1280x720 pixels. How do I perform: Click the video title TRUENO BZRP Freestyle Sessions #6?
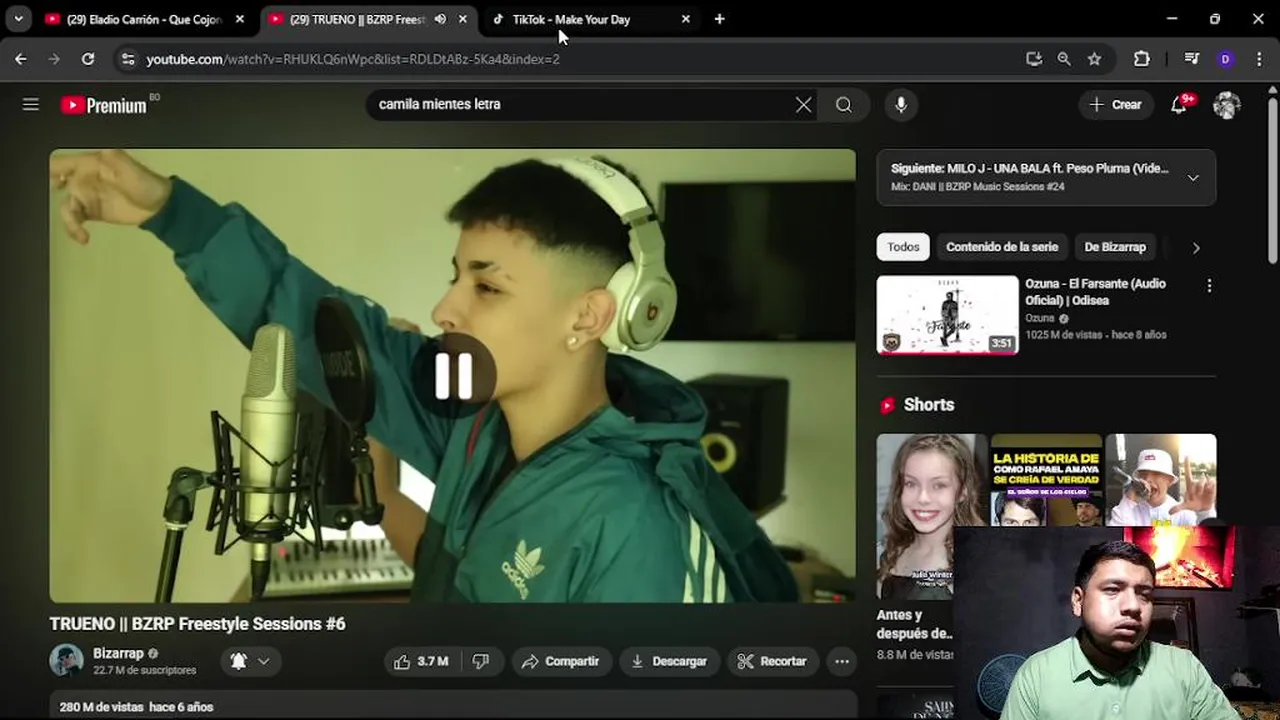198,624
